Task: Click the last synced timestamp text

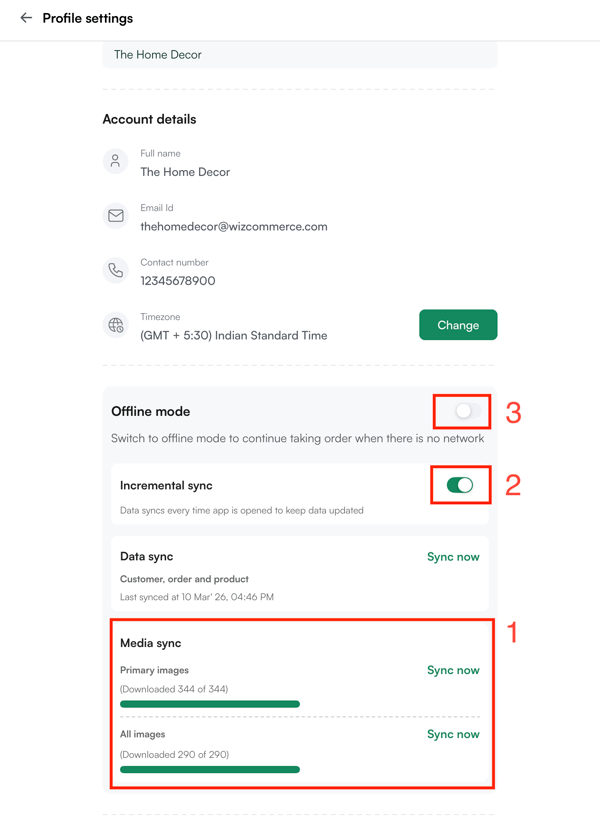Action: [x=197, y=597]
